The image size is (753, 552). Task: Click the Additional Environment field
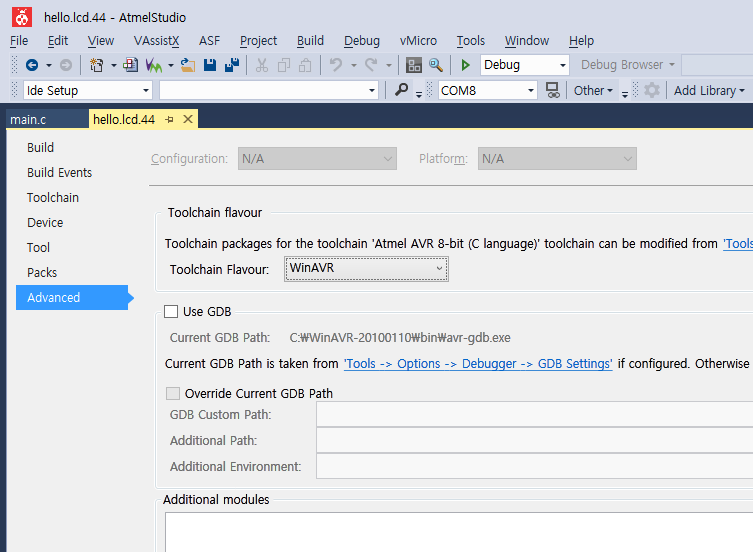[534, 466]
